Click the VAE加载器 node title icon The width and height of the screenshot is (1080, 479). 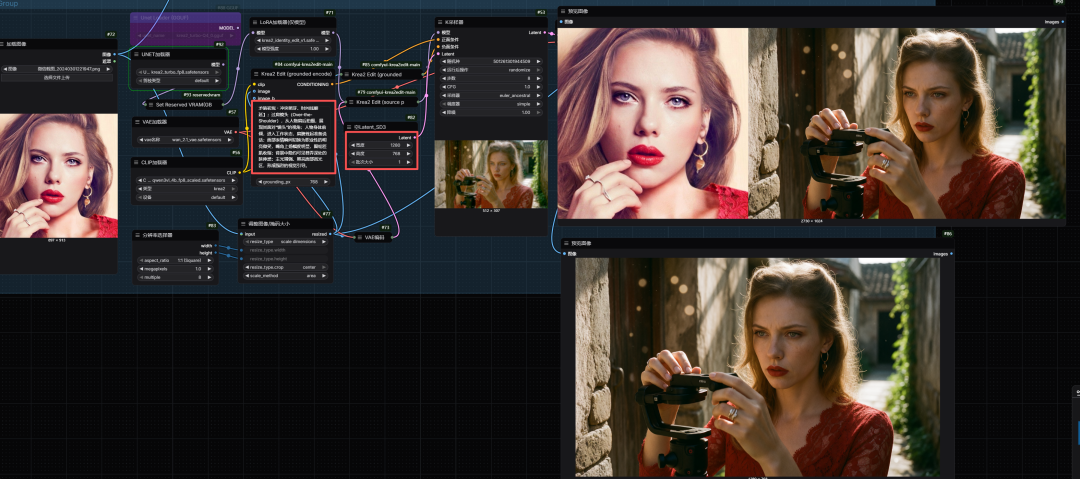click(138, 121)
